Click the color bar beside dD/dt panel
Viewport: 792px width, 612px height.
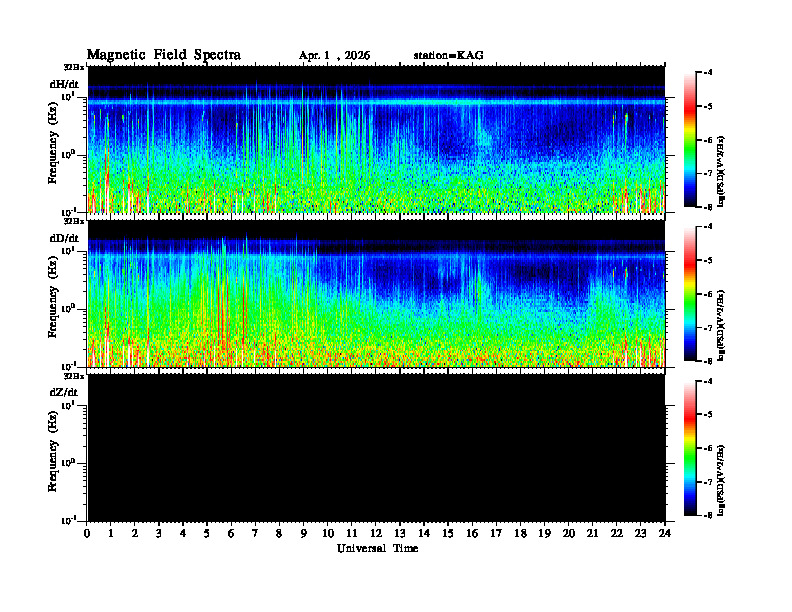(689, 294)
